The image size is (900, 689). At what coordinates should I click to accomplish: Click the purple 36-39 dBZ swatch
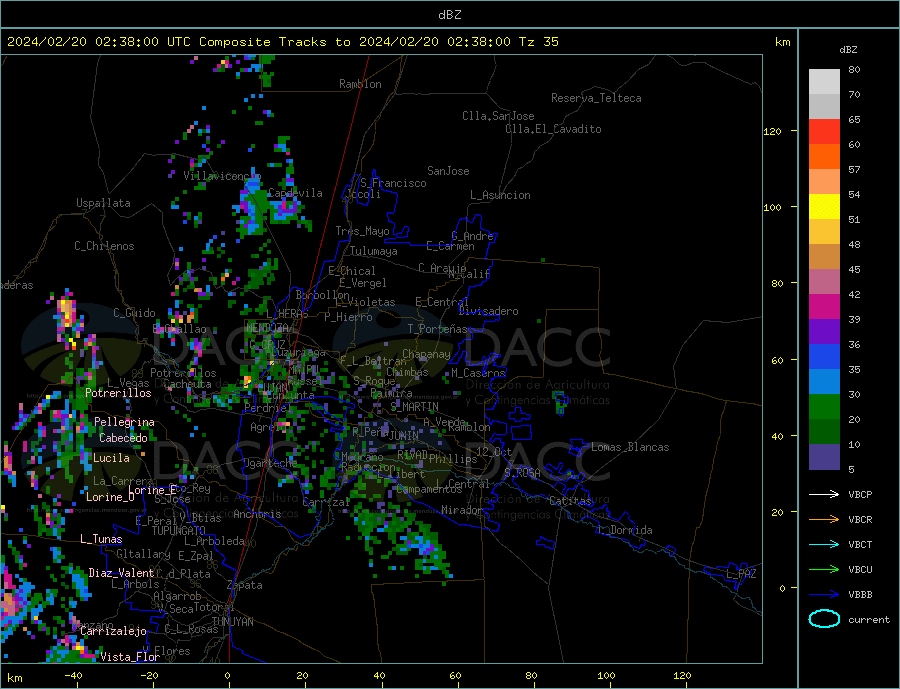pos(824,332)
